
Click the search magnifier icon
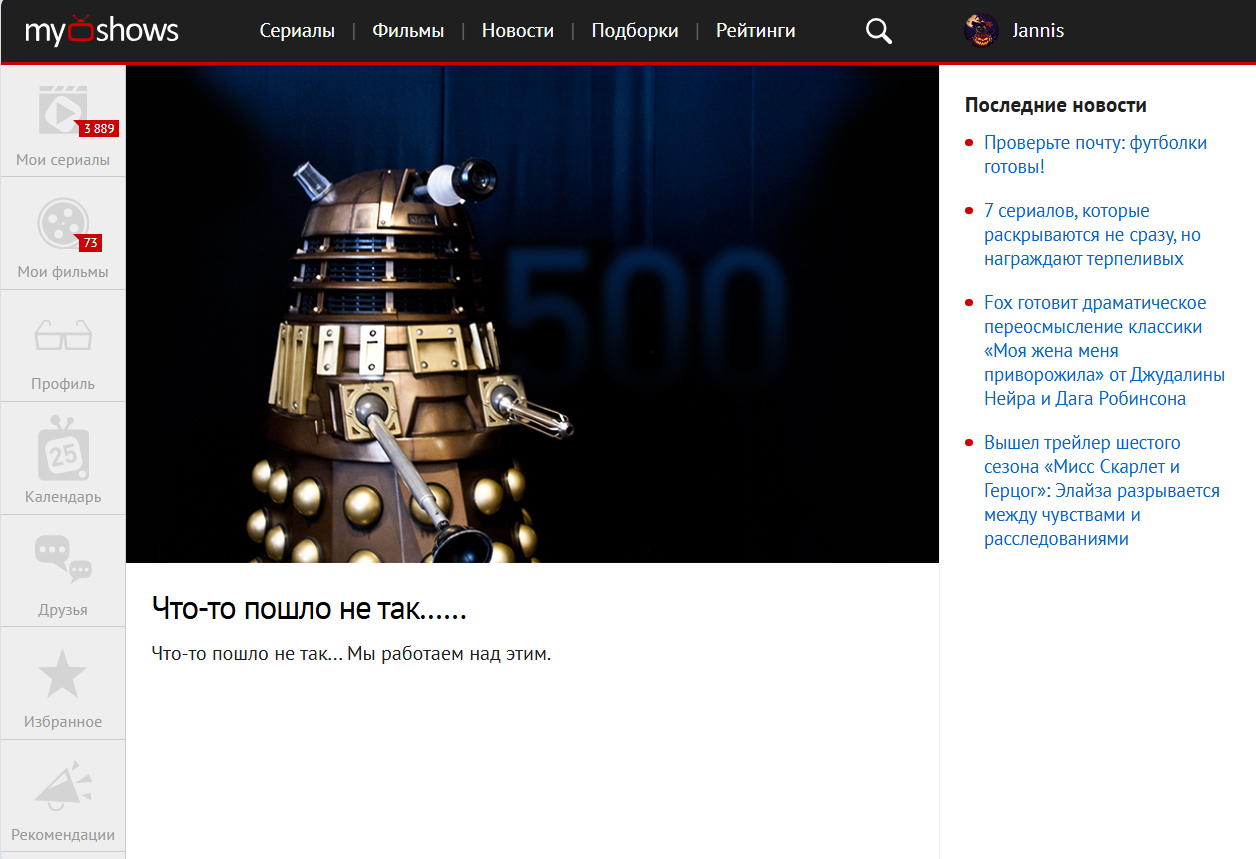click(x=878, y=31)
